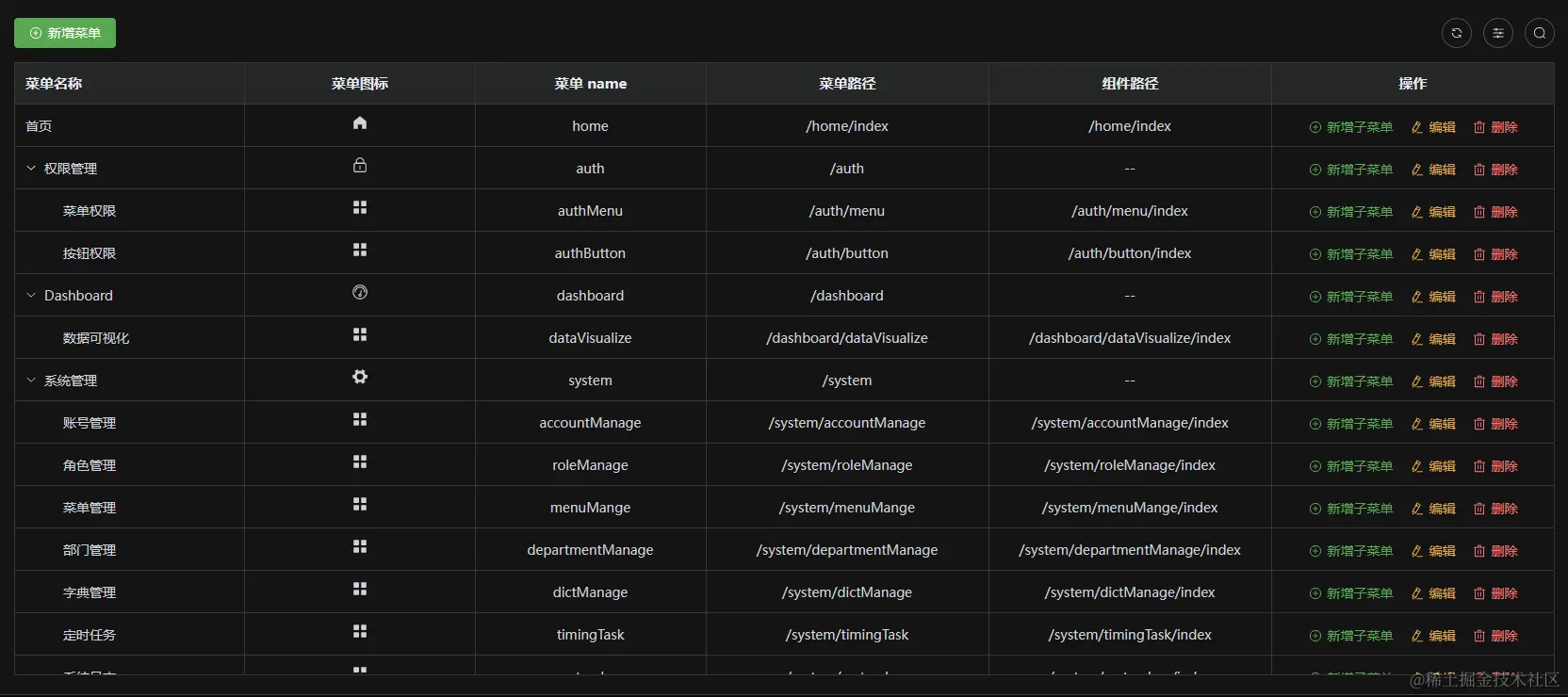This screenshot has width=1568, height=697.
Task: Edit the Dashboard menu row
Action: click(1433, 297)
